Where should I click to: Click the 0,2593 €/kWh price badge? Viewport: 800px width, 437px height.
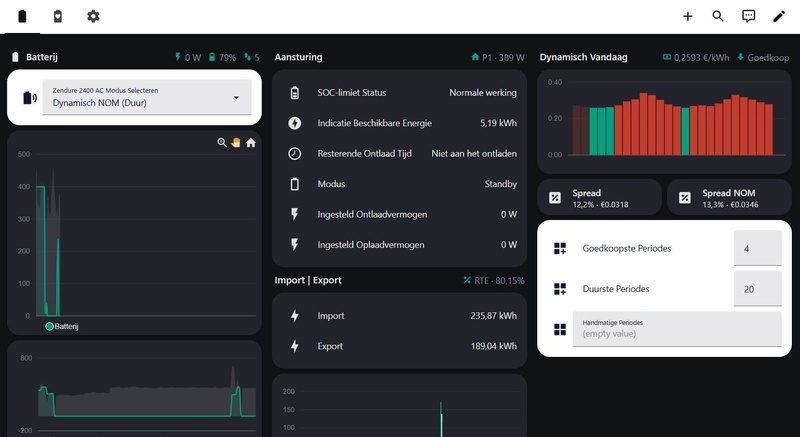pyautogui.click(x=695, y=58)
